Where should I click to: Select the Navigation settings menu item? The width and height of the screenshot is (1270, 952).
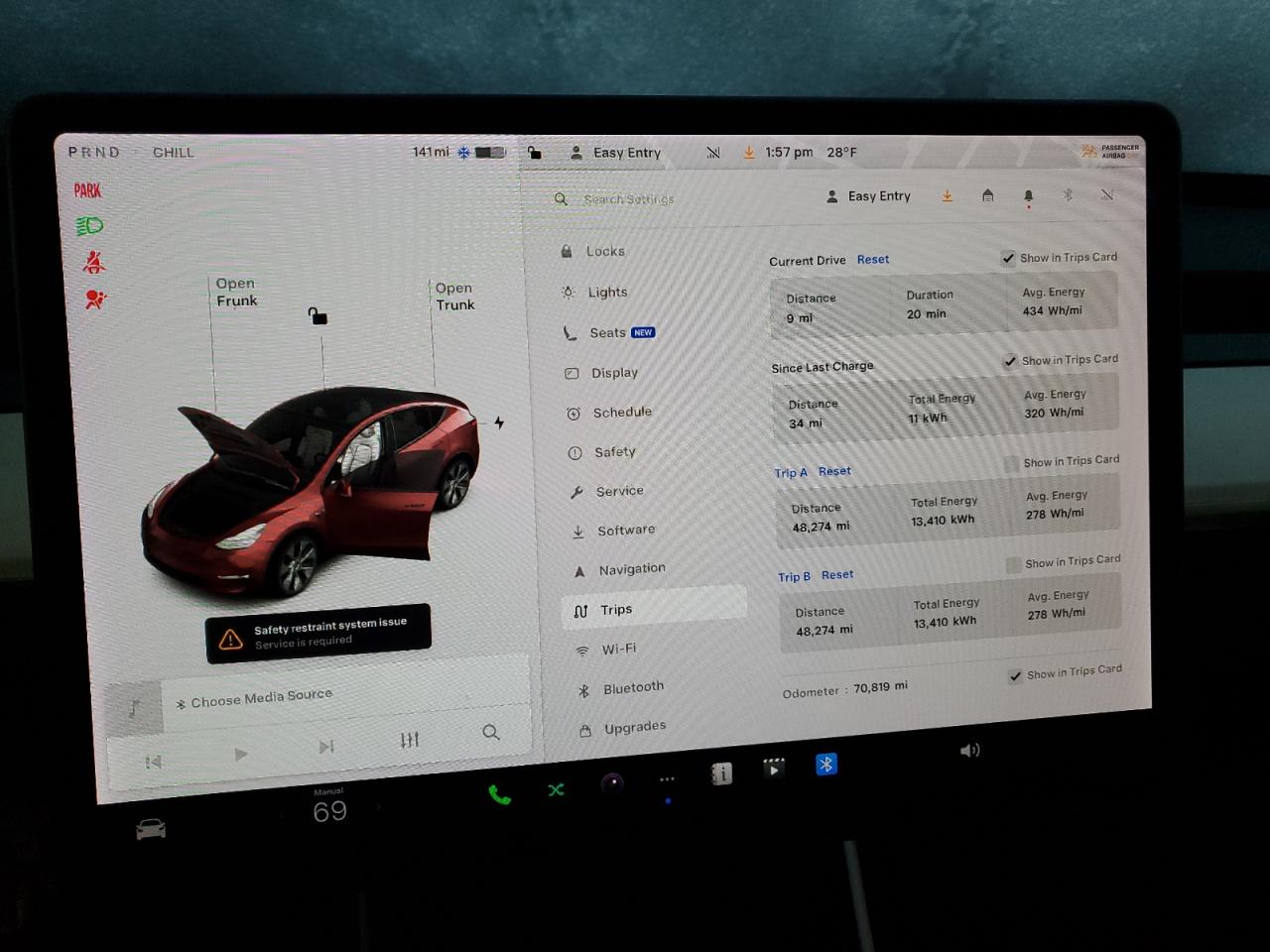631,569
